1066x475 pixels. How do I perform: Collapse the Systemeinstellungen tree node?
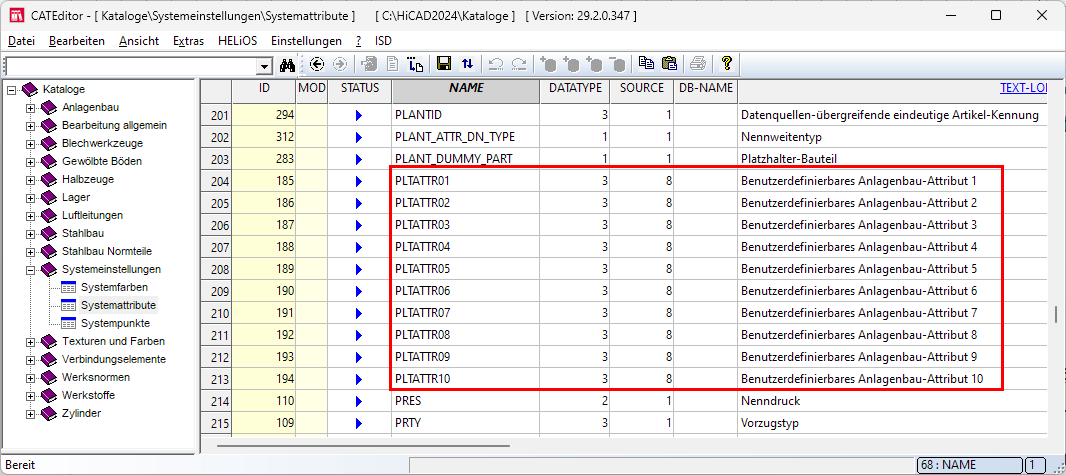pos(30,270)
